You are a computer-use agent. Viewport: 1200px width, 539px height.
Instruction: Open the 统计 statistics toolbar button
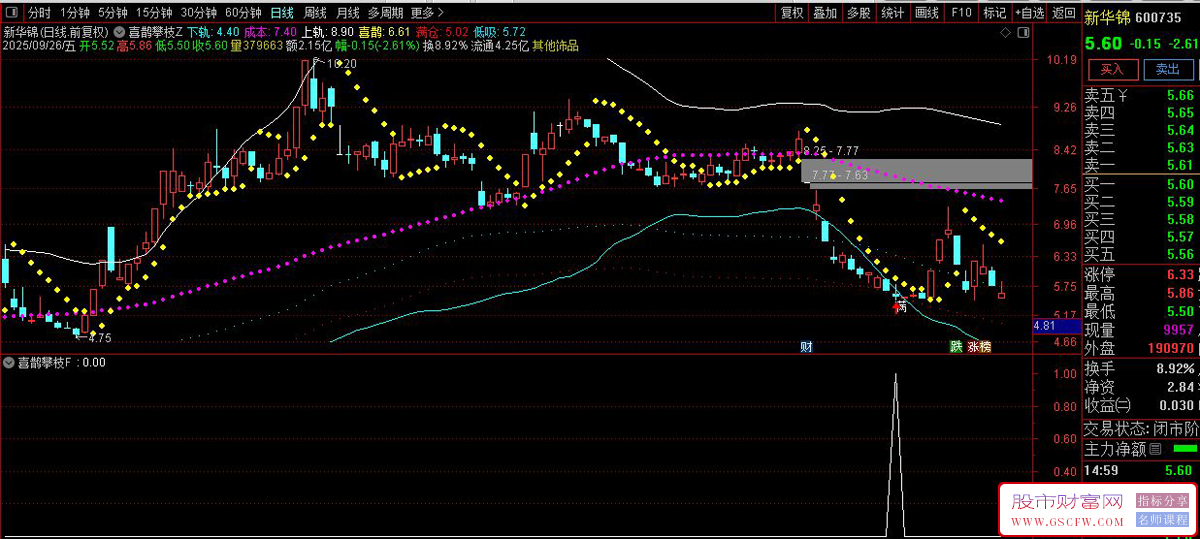click(x=893, y=13)
